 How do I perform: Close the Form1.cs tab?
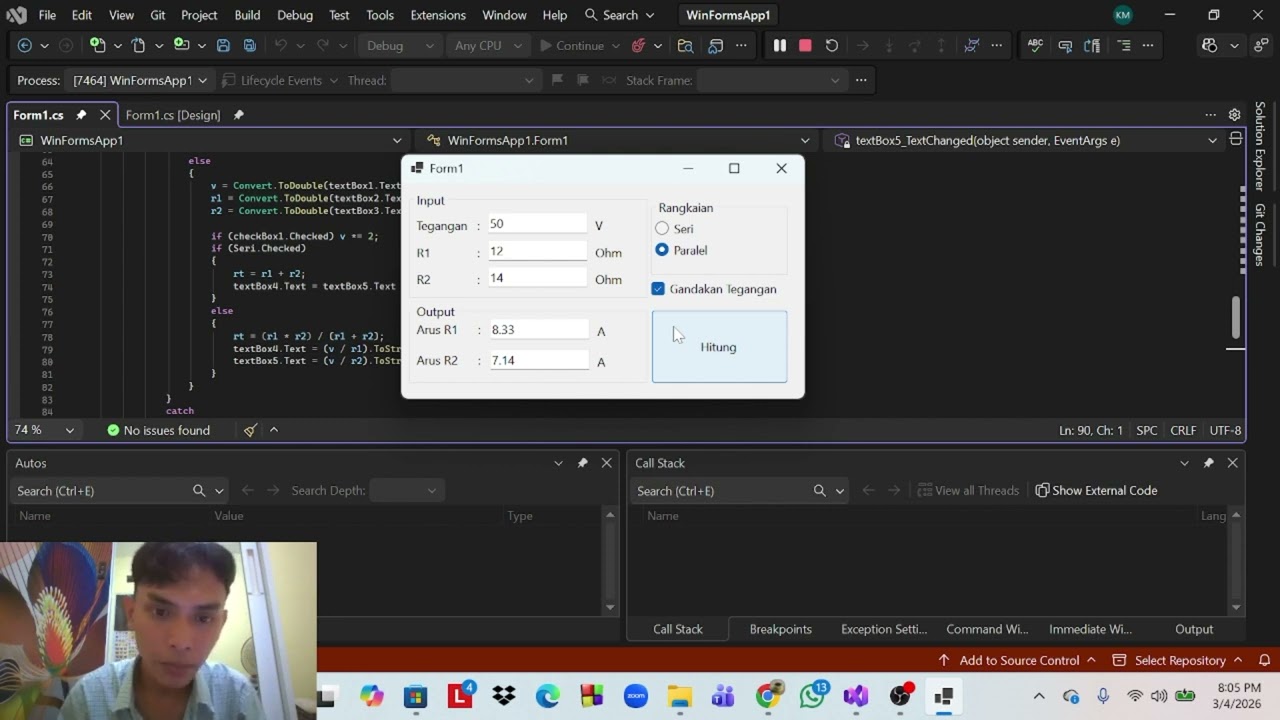[105, 115]
